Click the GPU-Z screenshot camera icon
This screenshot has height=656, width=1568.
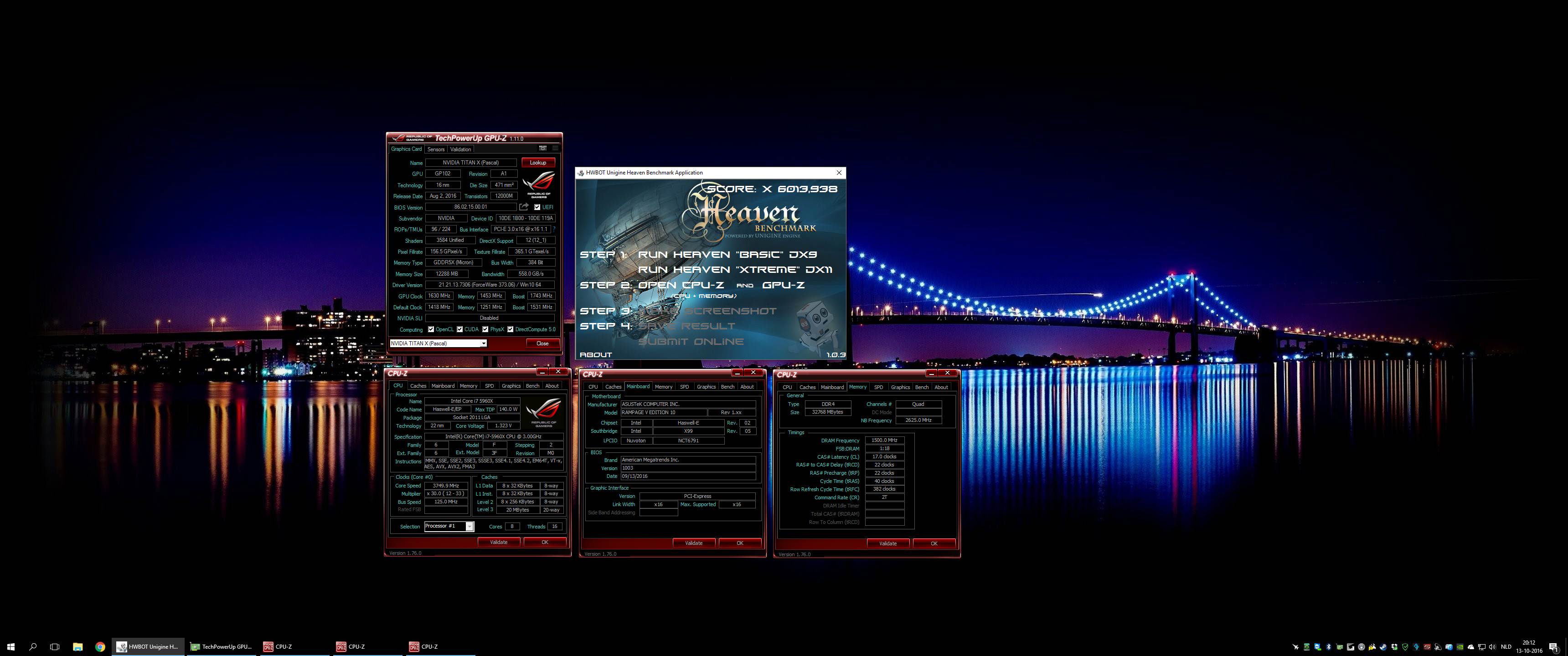tap(542, 148)
